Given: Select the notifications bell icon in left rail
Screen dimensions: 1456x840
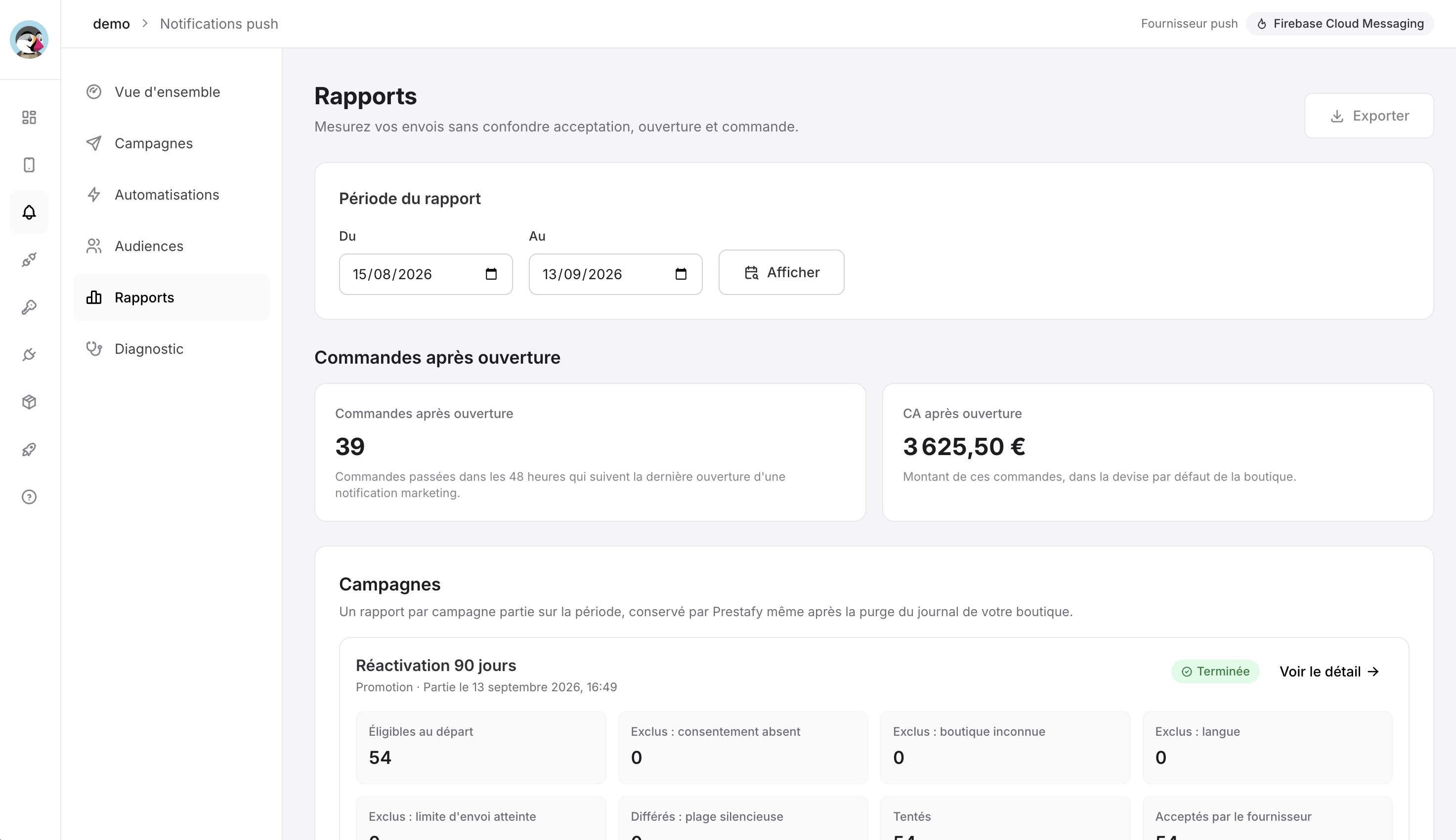Looking at the screenshot, I should (29, 212).
